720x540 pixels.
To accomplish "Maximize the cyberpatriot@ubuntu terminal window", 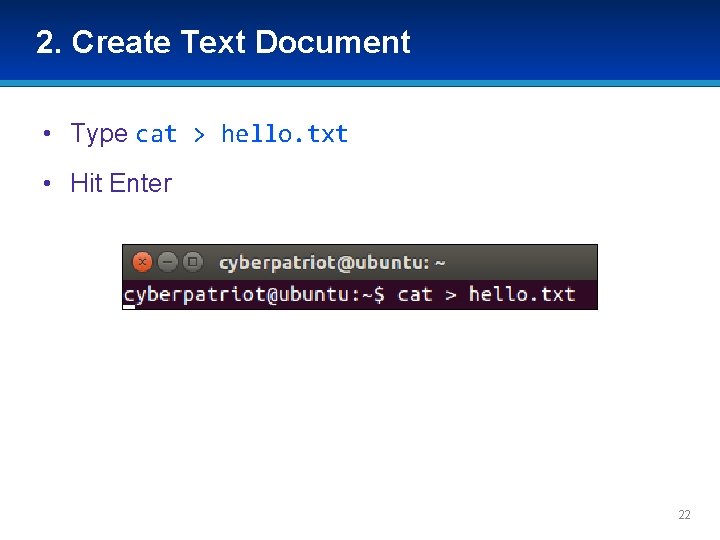I will (193, 262).
